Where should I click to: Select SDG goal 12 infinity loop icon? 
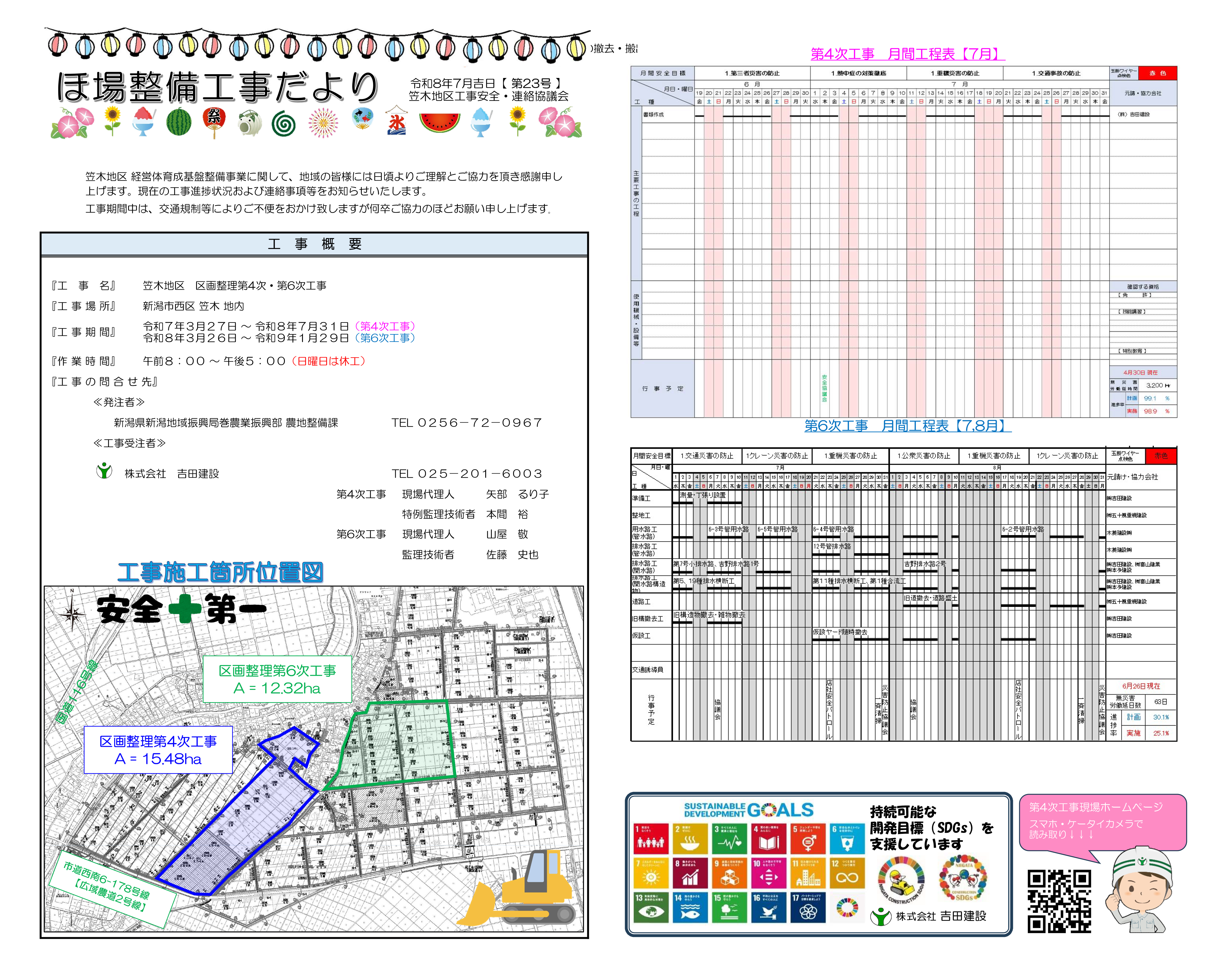[x=847, y=873]
